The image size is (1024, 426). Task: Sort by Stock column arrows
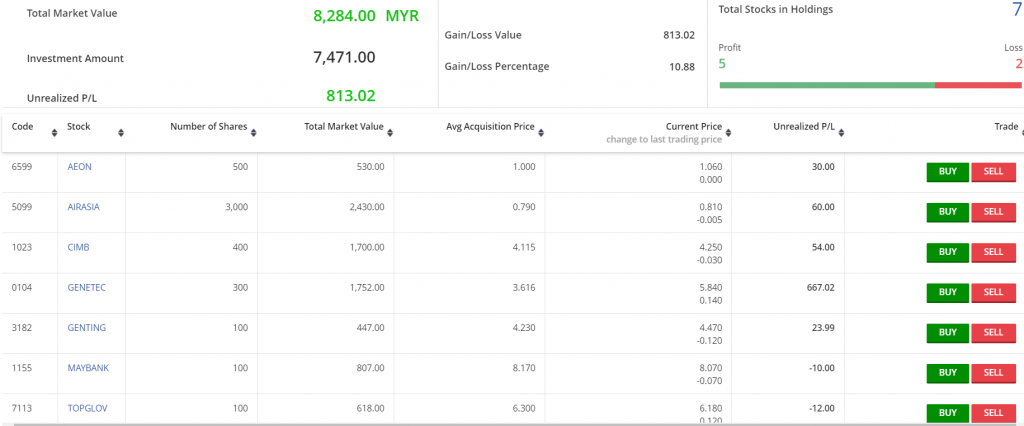[121, 133]
